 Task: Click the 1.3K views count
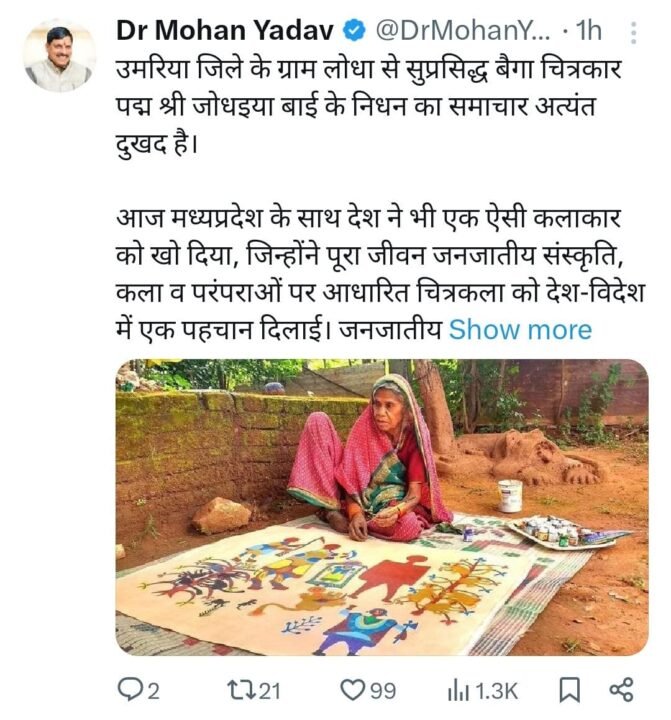click(x=497, y=691)
